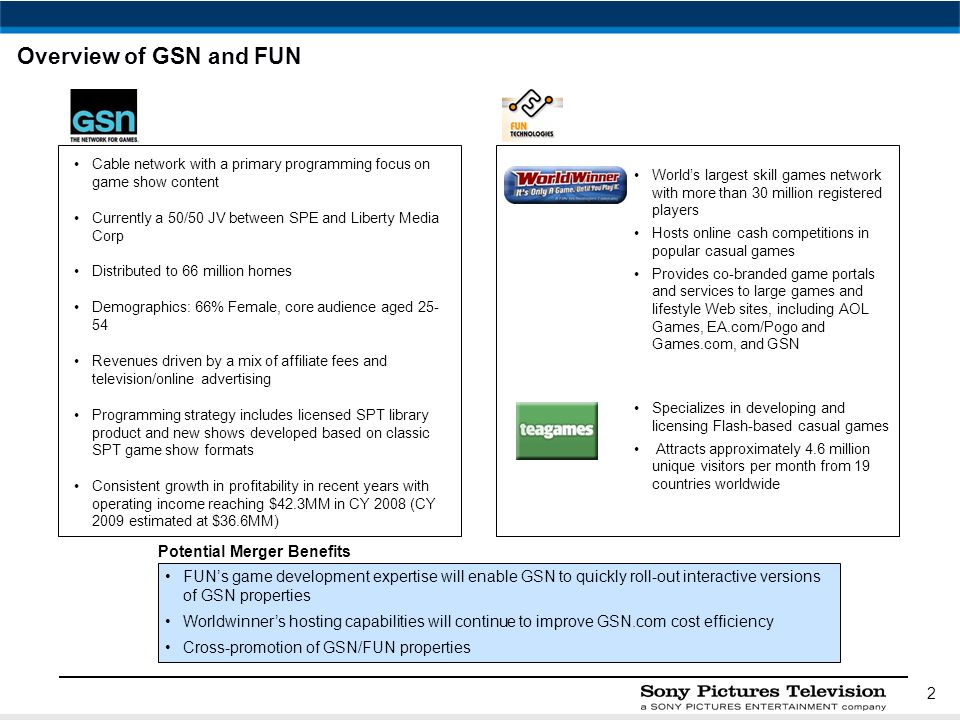Click 'a SONY PICTURES ENTERTAINMENT company' tagline

point(763,707)
